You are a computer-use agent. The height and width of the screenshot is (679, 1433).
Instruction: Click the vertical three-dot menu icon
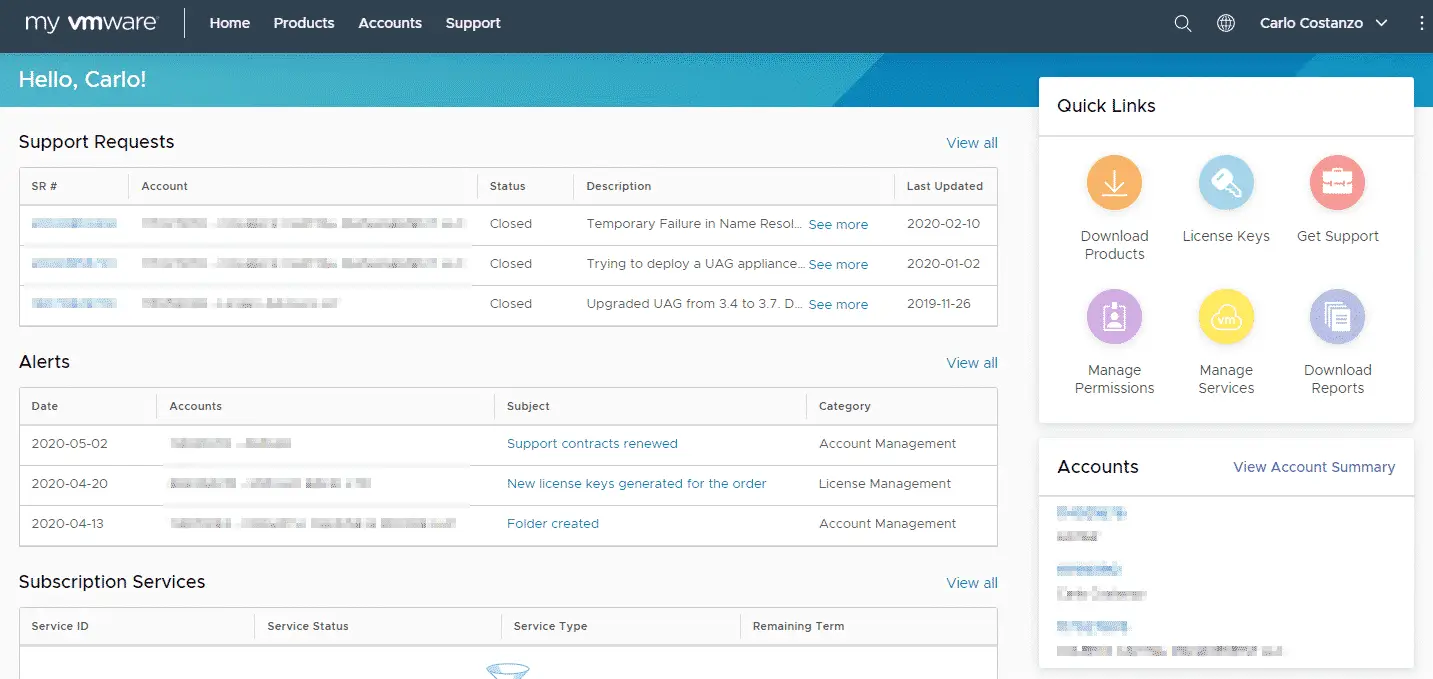[1422, 23]
